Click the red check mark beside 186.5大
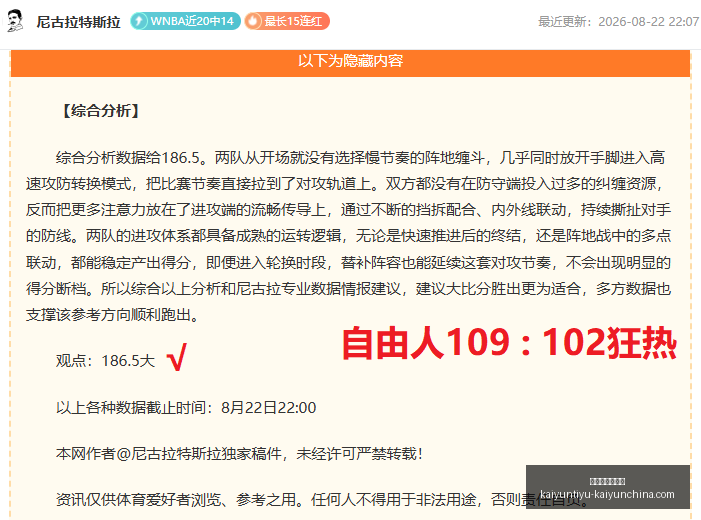 coord(177,357)
